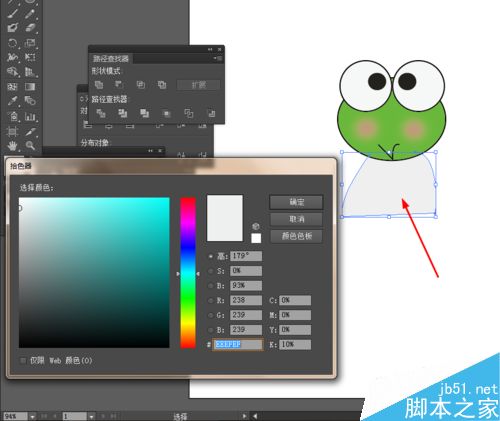Enable the 仅限 Web 颜色 checkbox
Image resolution: width=500 pixels, height=421 pixels.
coord(23,360)
